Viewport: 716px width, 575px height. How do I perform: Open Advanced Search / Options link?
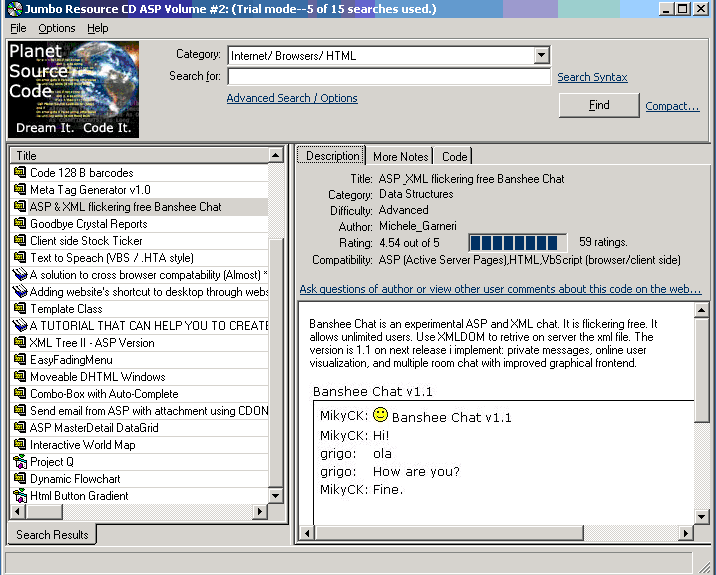[x=292, y=98]
